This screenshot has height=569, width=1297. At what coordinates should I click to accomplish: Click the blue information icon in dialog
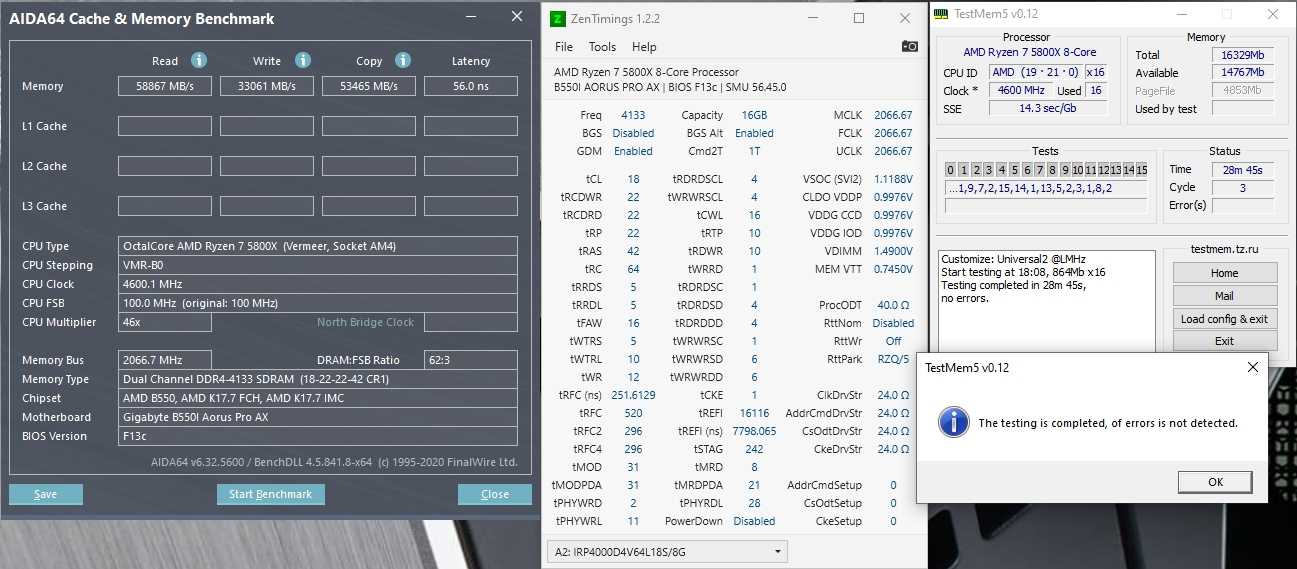pos(953,422)
